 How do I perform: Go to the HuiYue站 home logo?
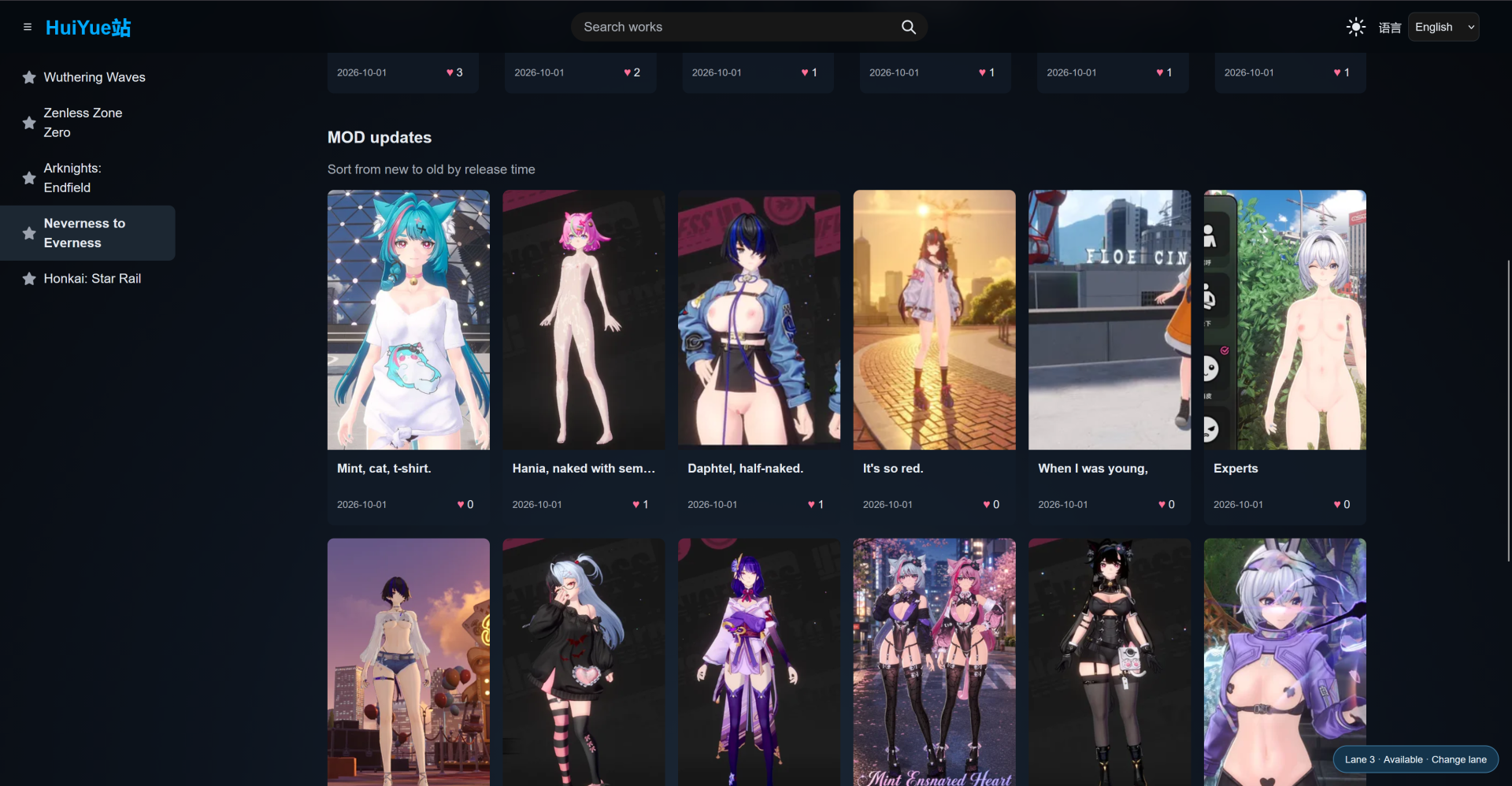[x=88, y=28]
